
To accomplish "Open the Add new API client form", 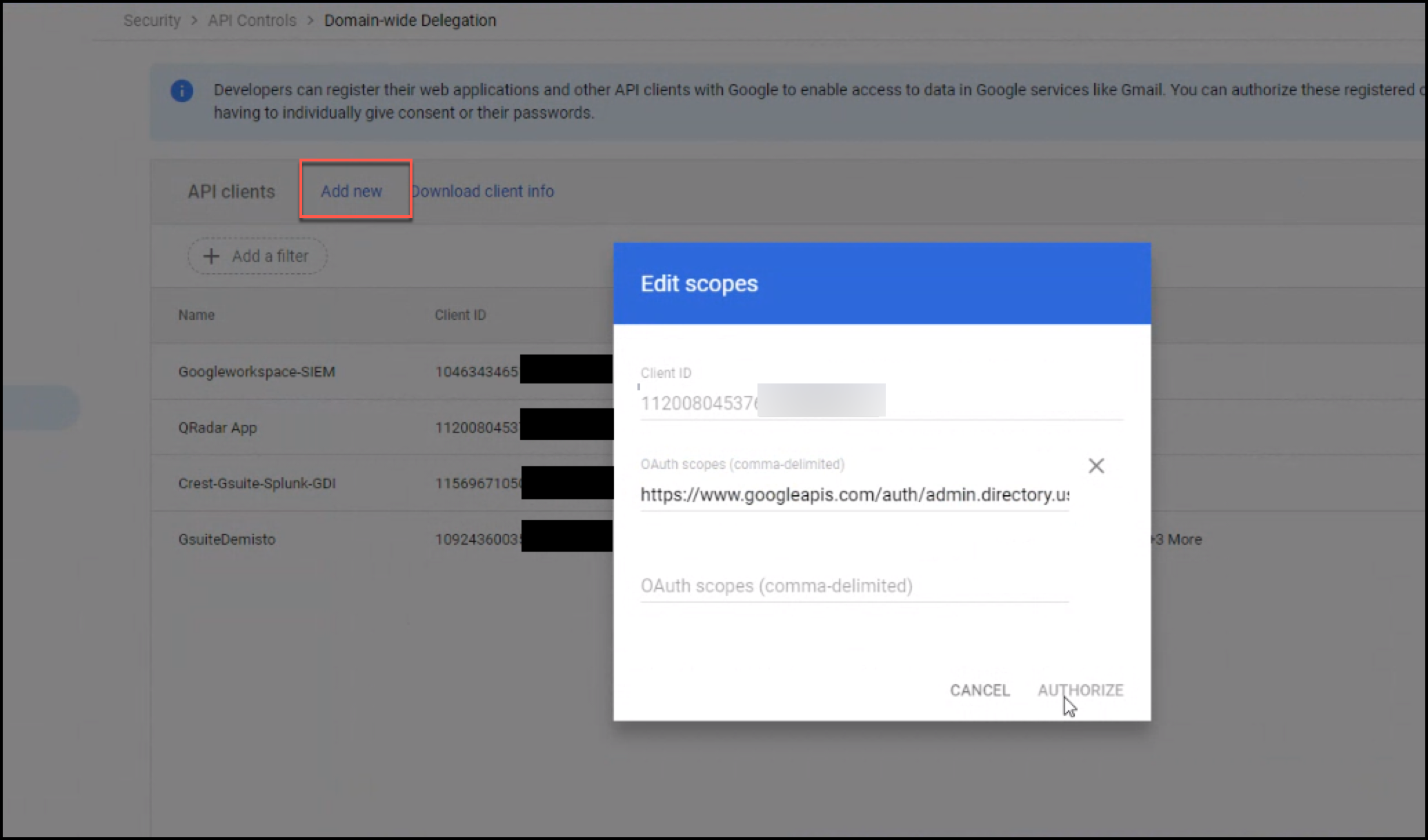I will 352,191.
